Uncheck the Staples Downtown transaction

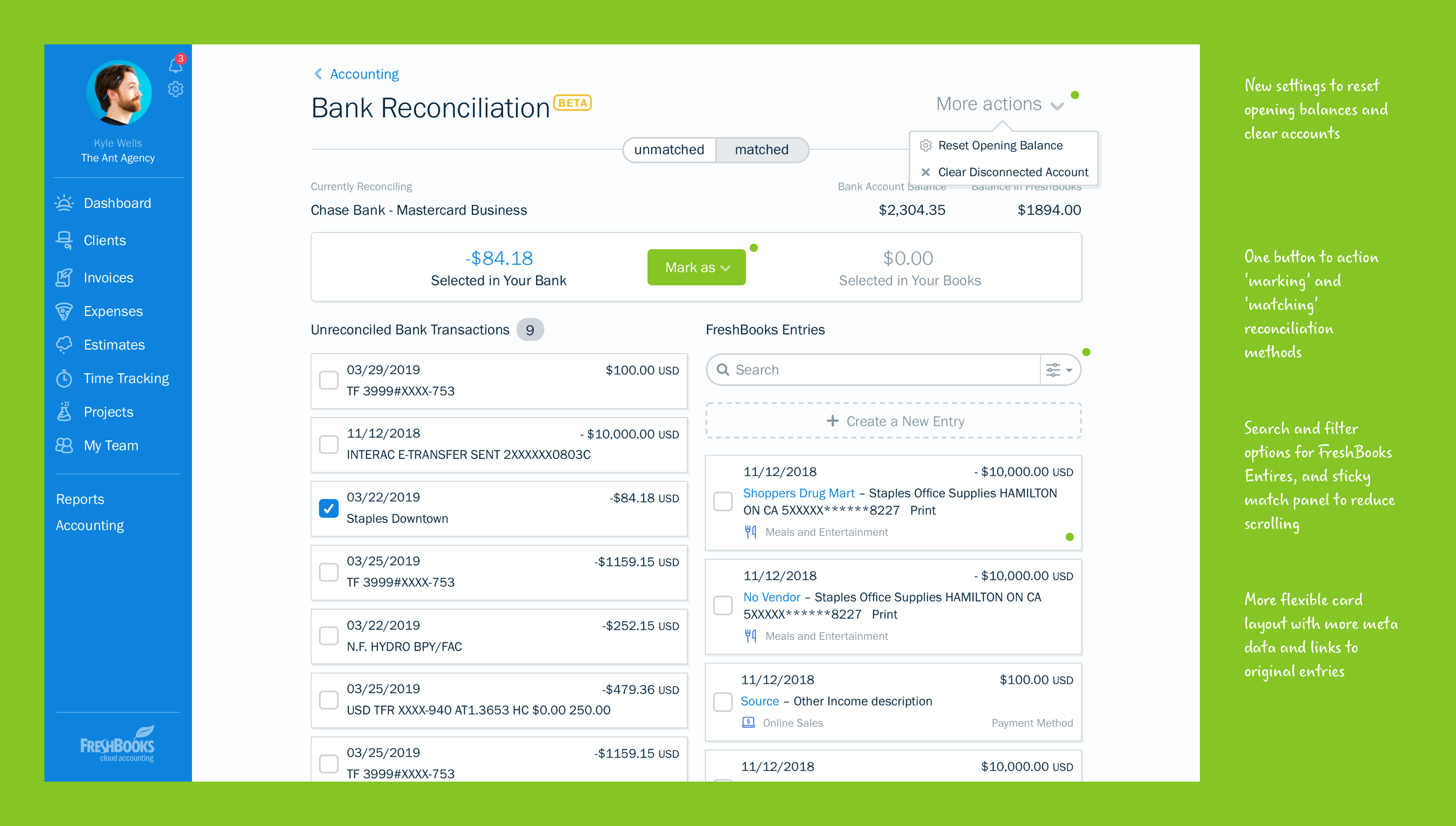[328, 509]
